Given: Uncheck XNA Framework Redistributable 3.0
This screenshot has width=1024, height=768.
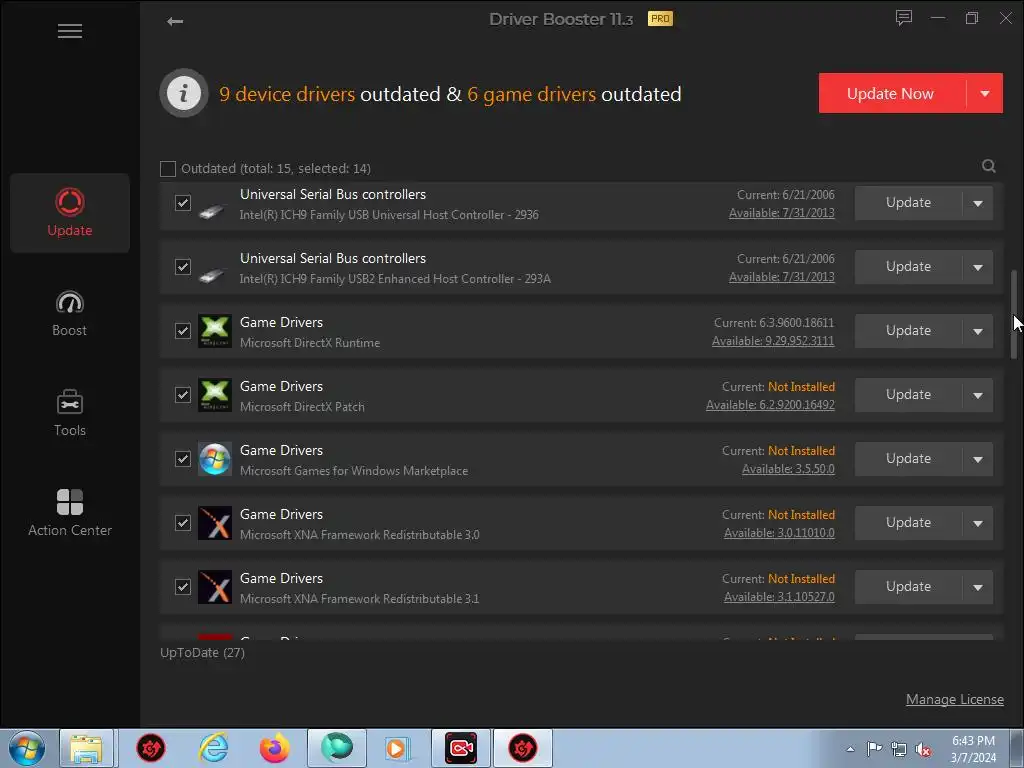Looking at the screenshot, I should point(183,523).
